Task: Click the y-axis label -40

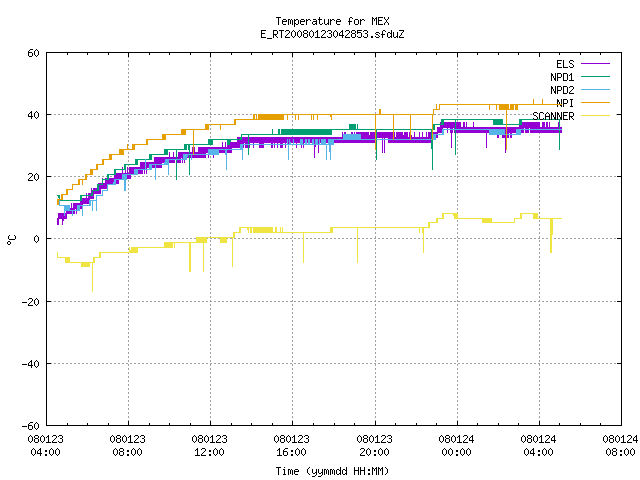Action: click(x=31, y=364)
